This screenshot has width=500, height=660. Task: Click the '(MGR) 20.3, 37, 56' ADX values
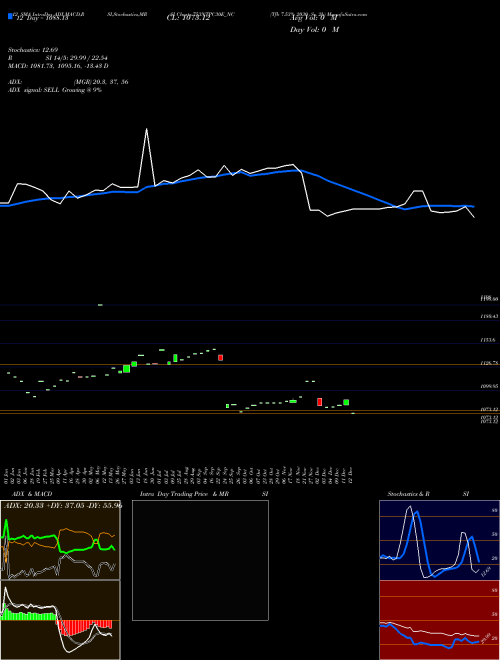click(101, 82)
